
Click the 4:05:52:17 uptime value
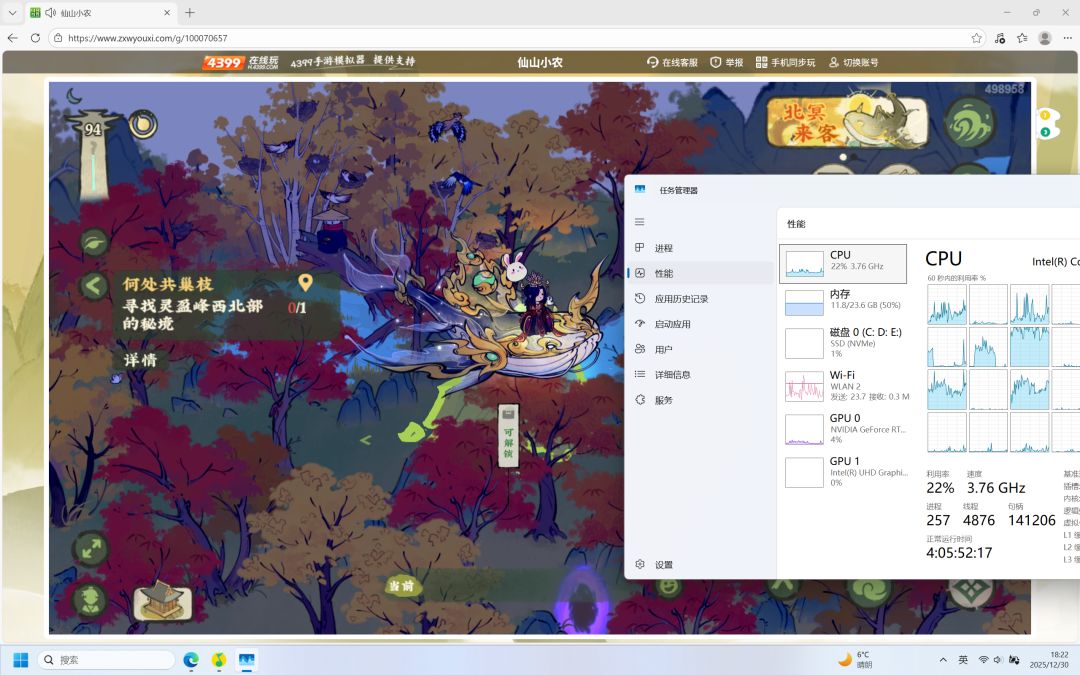pyautogui.click(x=959, y=552)
